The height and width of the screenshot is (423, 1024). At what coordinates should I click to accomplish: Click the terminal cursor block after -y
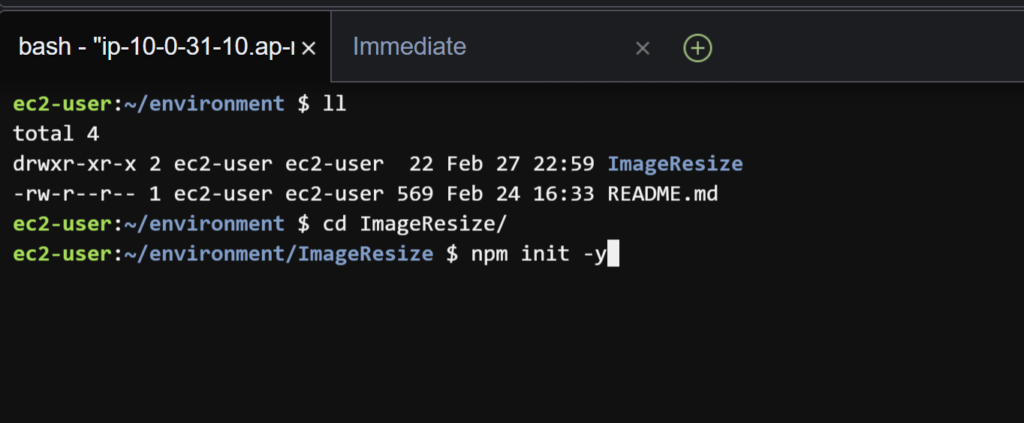click(614, 254)
